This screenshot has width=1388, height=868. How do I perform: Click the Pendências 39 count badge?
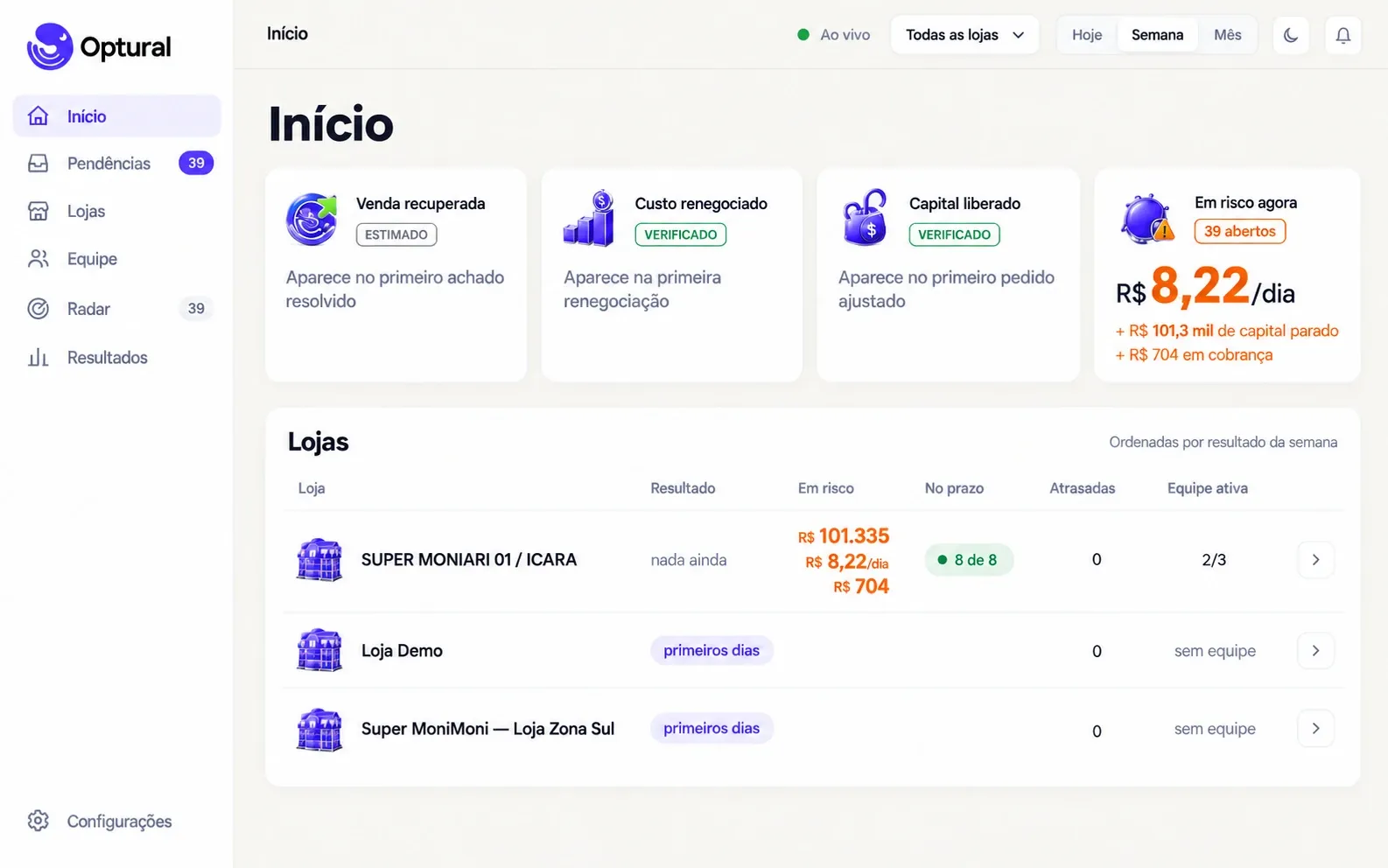click(x=196, y=163)
